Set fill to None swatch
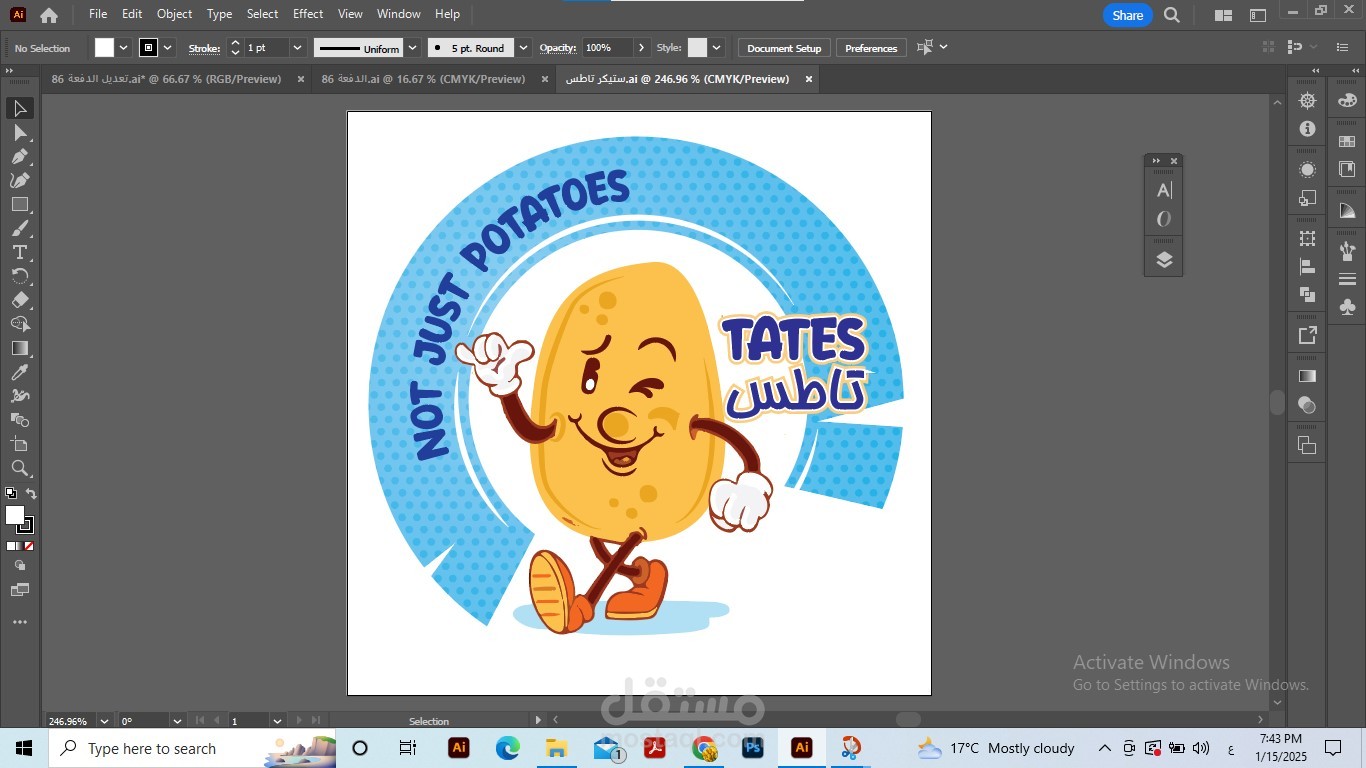 pos(28,546)
